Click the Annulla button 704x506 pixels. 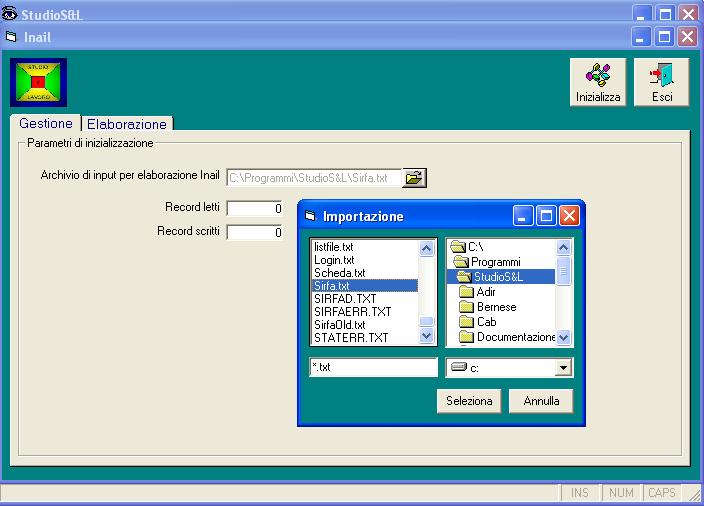coord(541,400)
